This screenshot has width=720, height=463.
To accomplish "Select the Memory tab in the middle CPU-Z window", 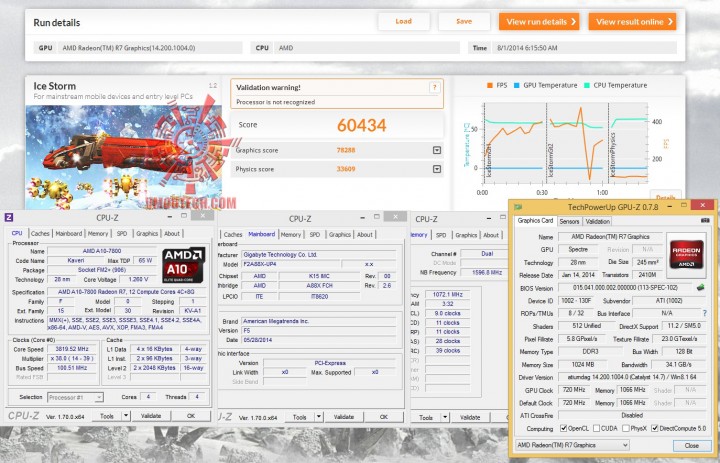I will pyautogui.click(x=291, y=234).
